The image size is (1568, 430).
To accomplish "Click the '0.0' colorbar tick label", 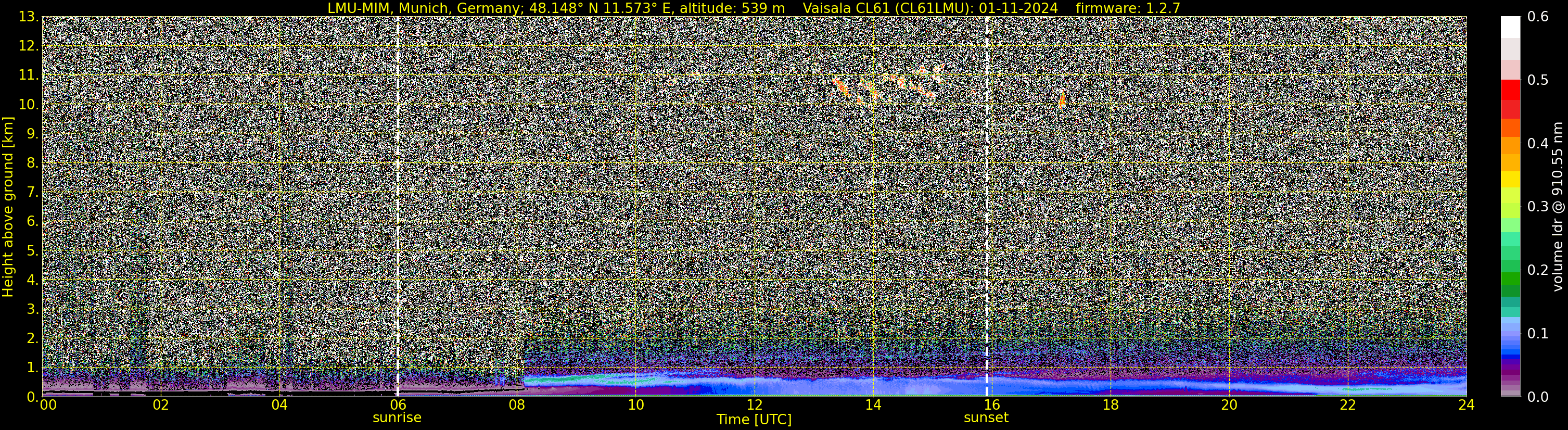I will click(1538, 397).
